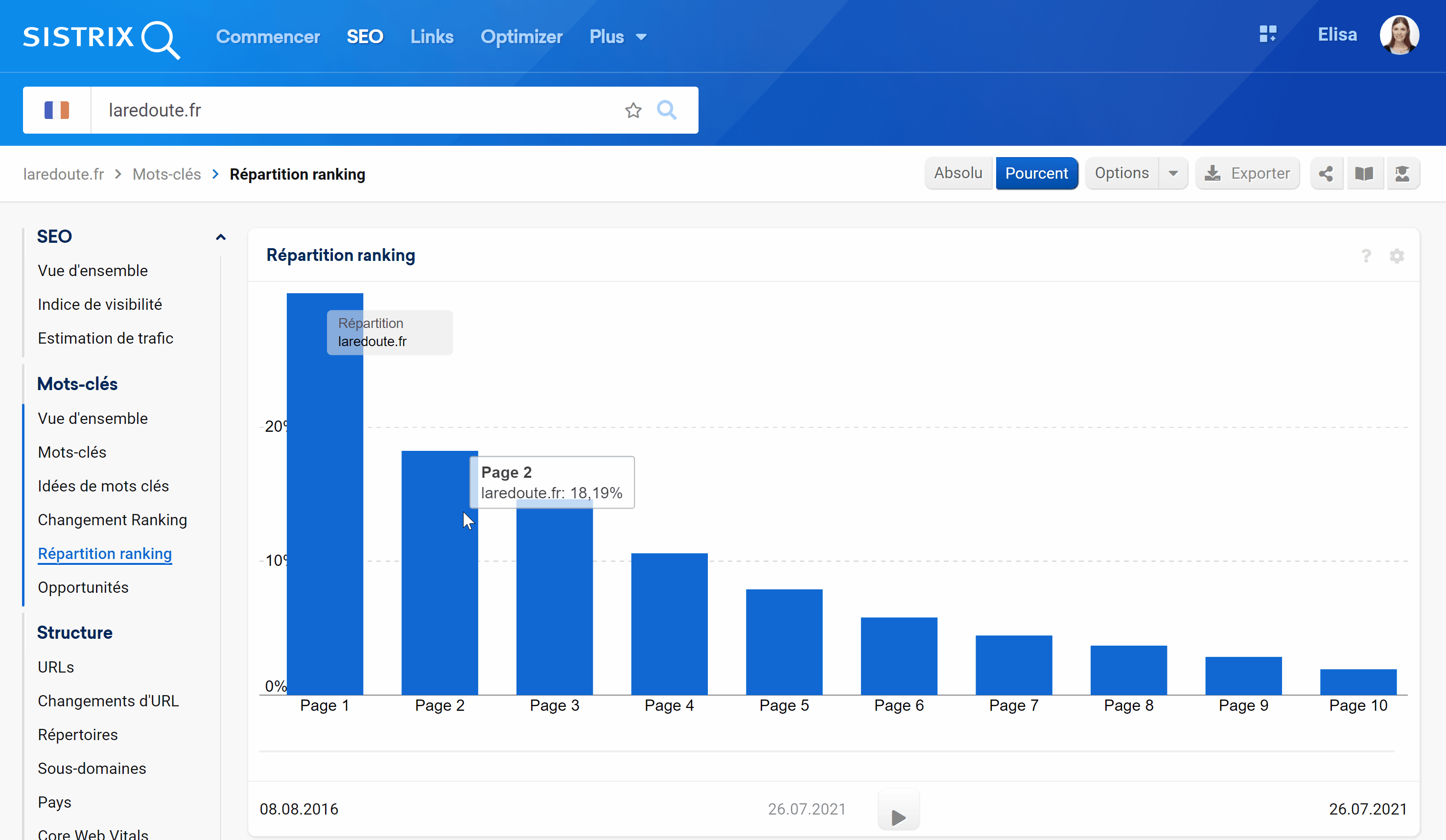
Task: Open the Links menu
Action: [432, 37]
